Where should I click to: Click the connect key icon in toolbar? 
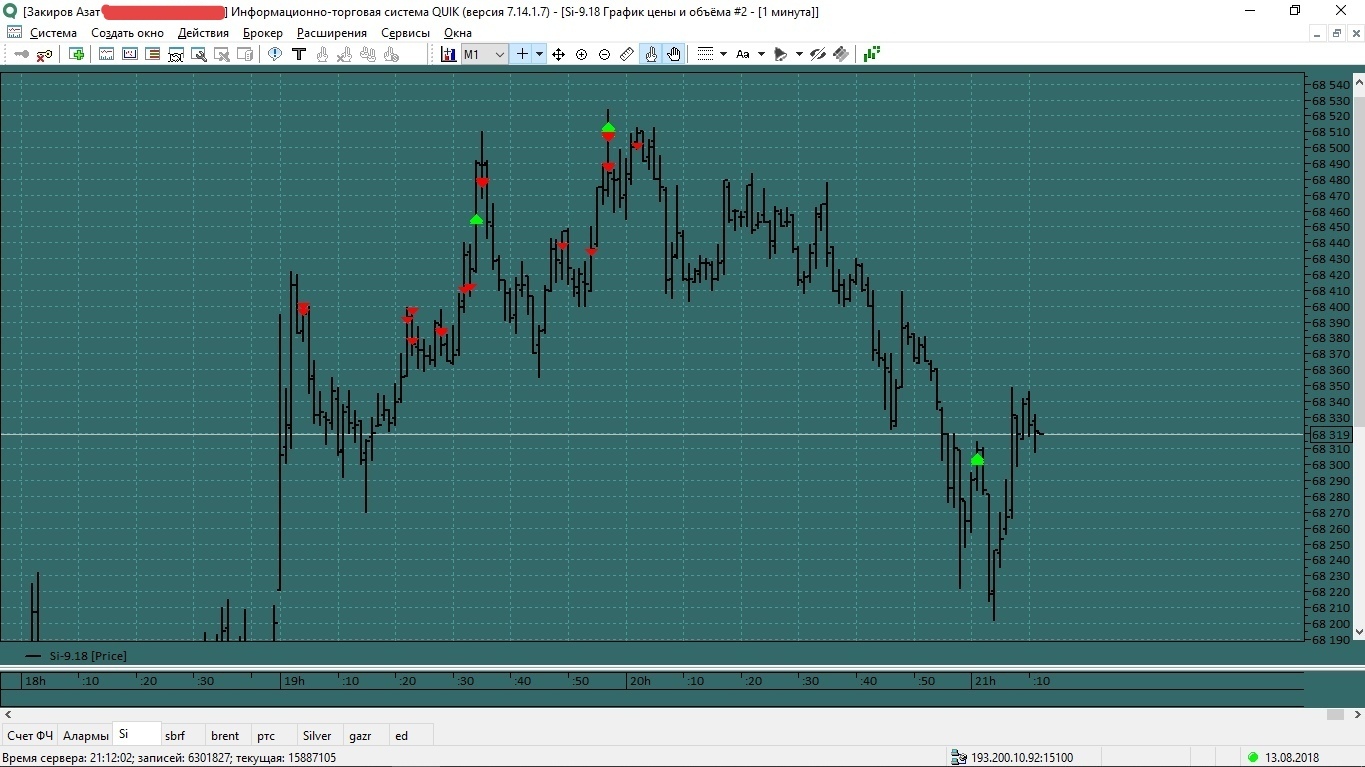[21, 54]
